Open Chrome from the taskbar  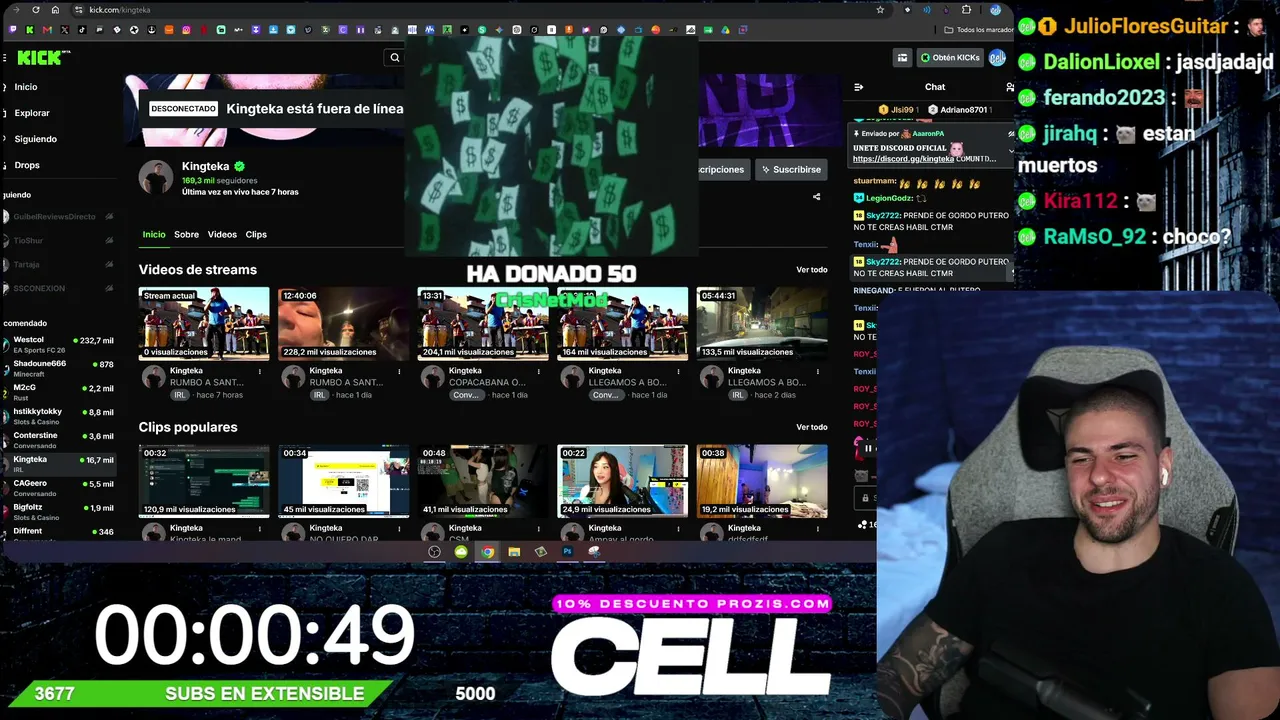pos(487,552)
